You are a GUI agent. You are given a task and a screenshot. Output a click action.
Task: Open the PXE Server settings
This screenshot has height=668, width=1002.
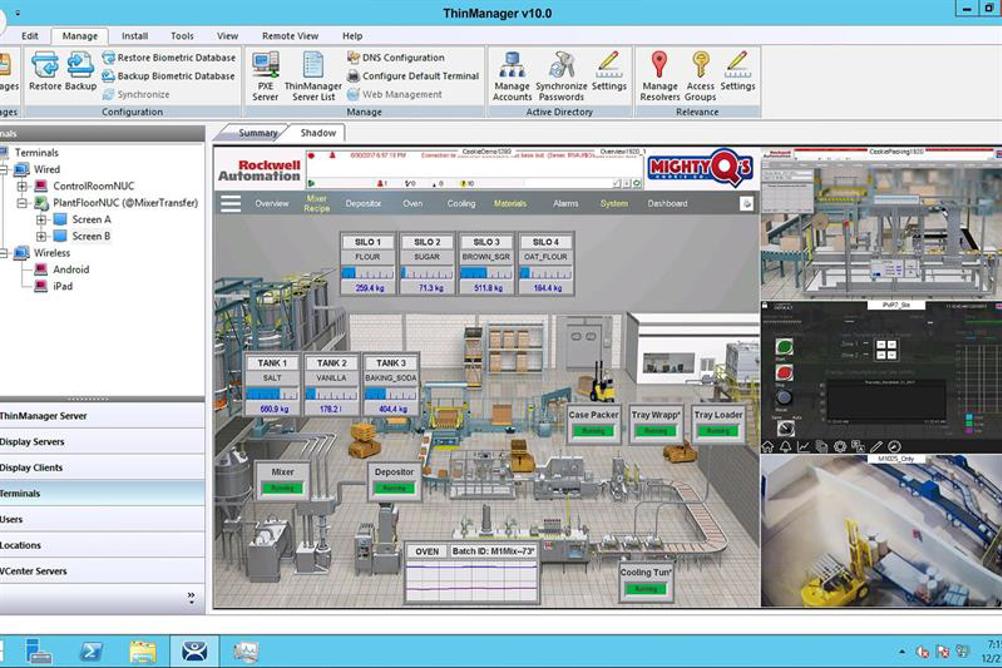(x=265, y=76)
